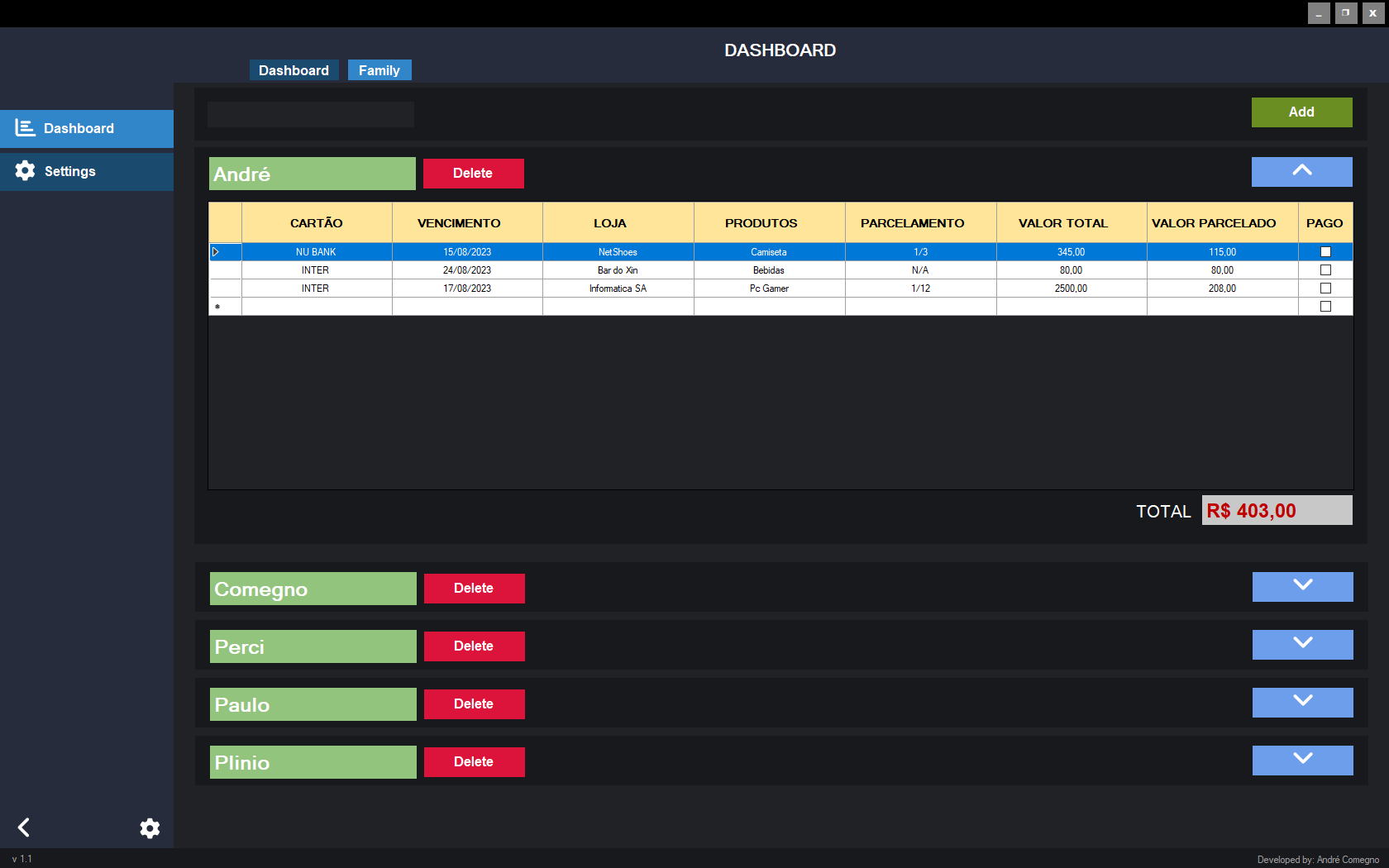Click the Dashboard chart icon in sidebar
The image size is (1389, 868).
coord(25,128)
